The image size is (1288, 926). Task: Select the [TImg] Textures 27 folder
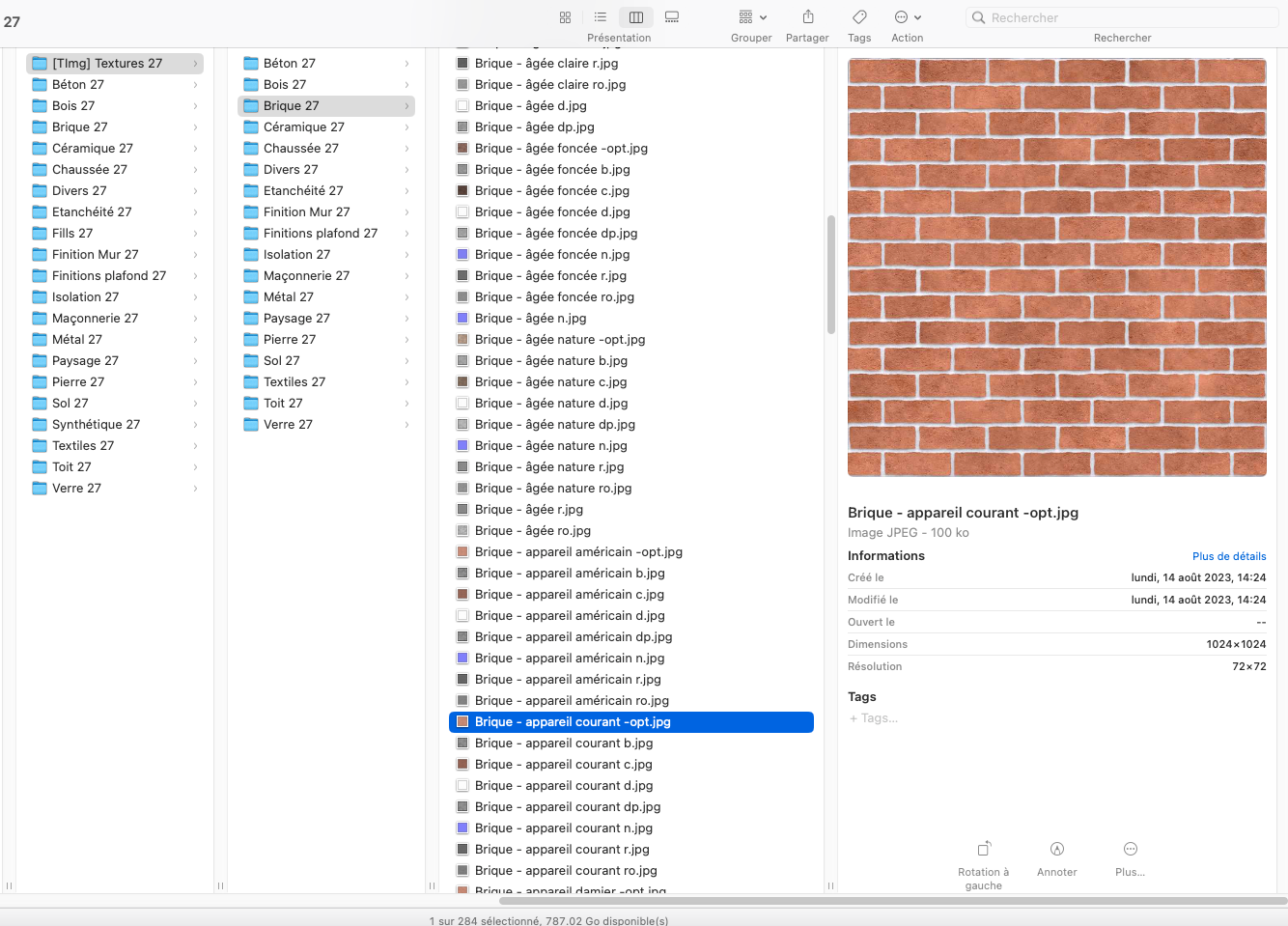pyautogui.click(x=115, y=64)
